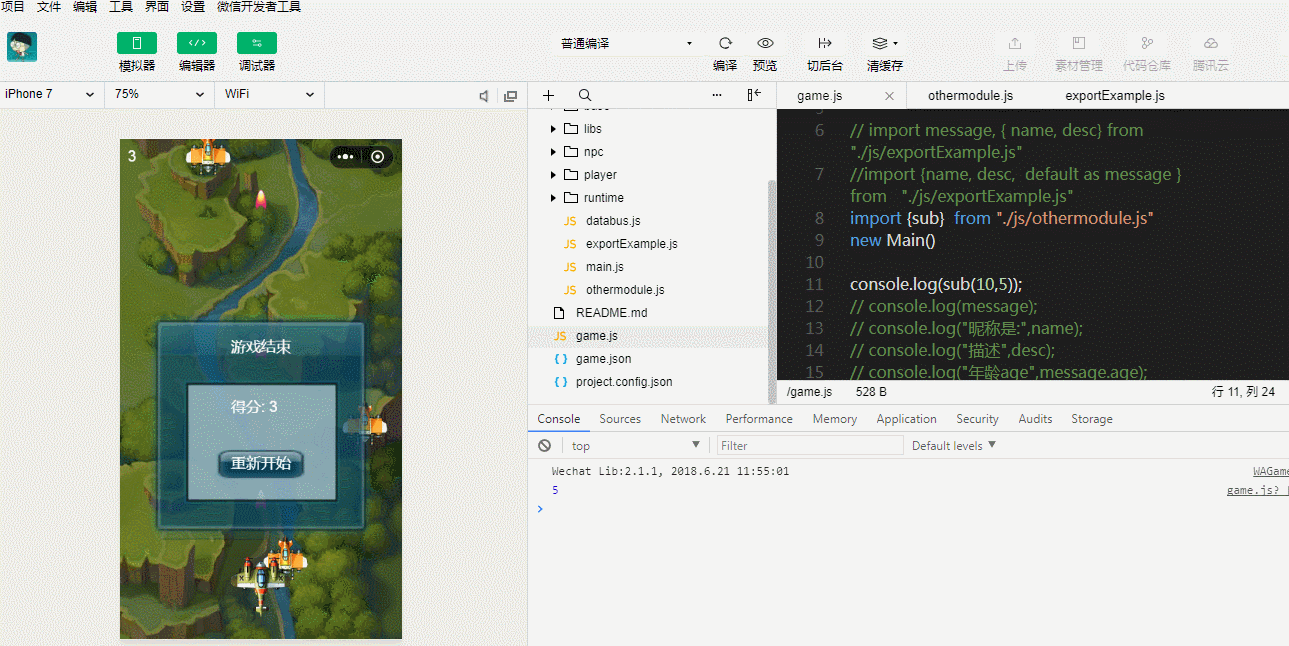This screenshot has width=1289, height=646.
Task: Mute the simulator sound
Action: click(x=484, y=96)
